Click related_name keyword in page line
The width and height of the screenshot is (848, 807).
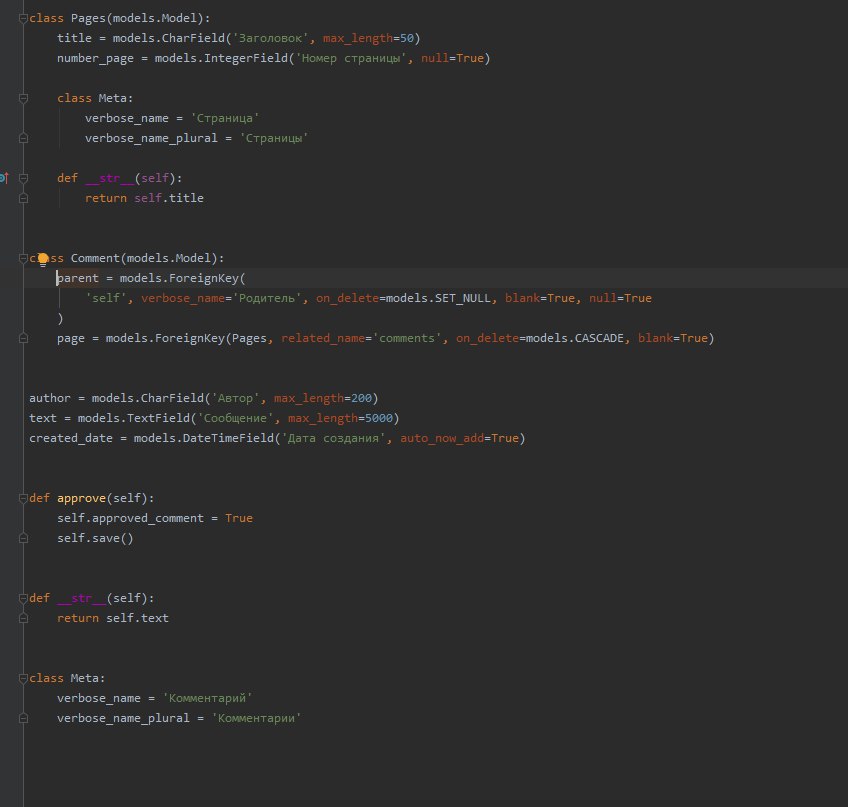click(x=323, y=339)
